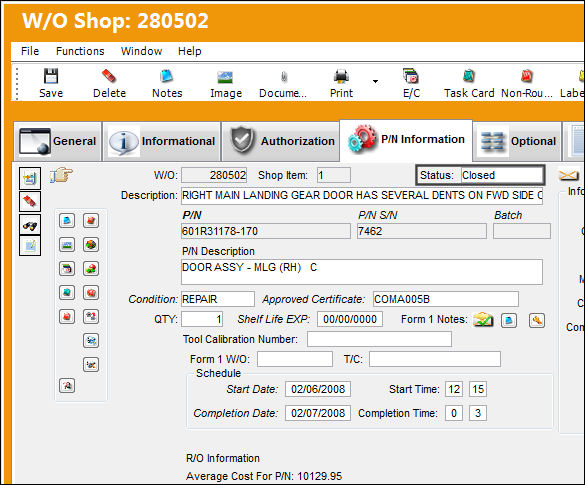
Task: Click the Shop Item field
Action: click(x=334, y=175)
